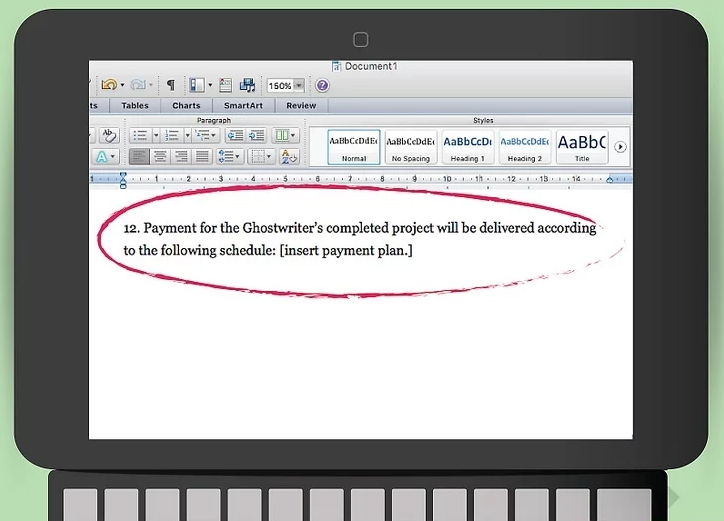This screenshot has height=521, width=724.
Task: Open the Media Browser icon
Action: pyautogui.click(x=247, y=85)
